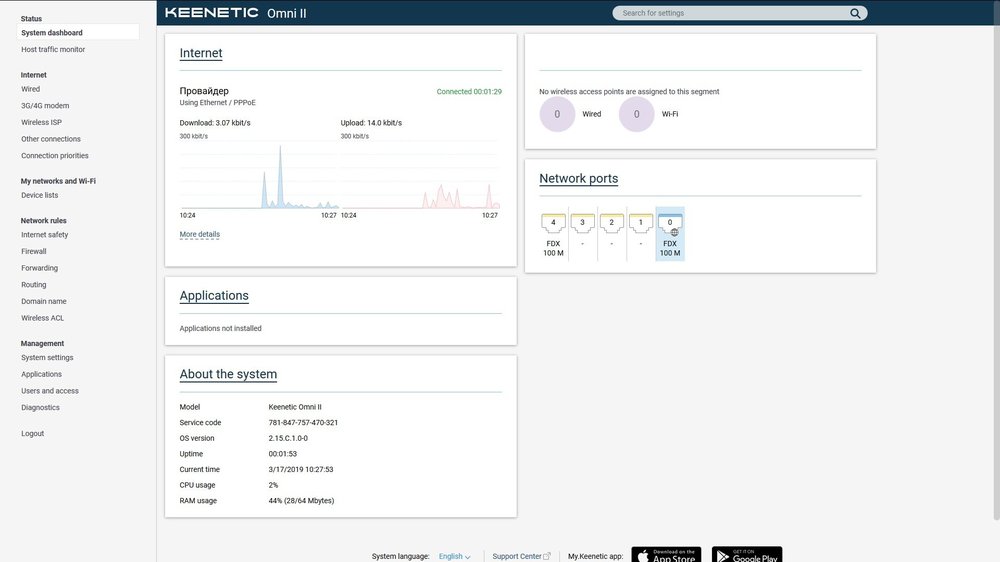Image resolution: width=1000 pixels, height=562 pixels.
Task: Click the Wired devices count circle
Action: pos(557,114)
